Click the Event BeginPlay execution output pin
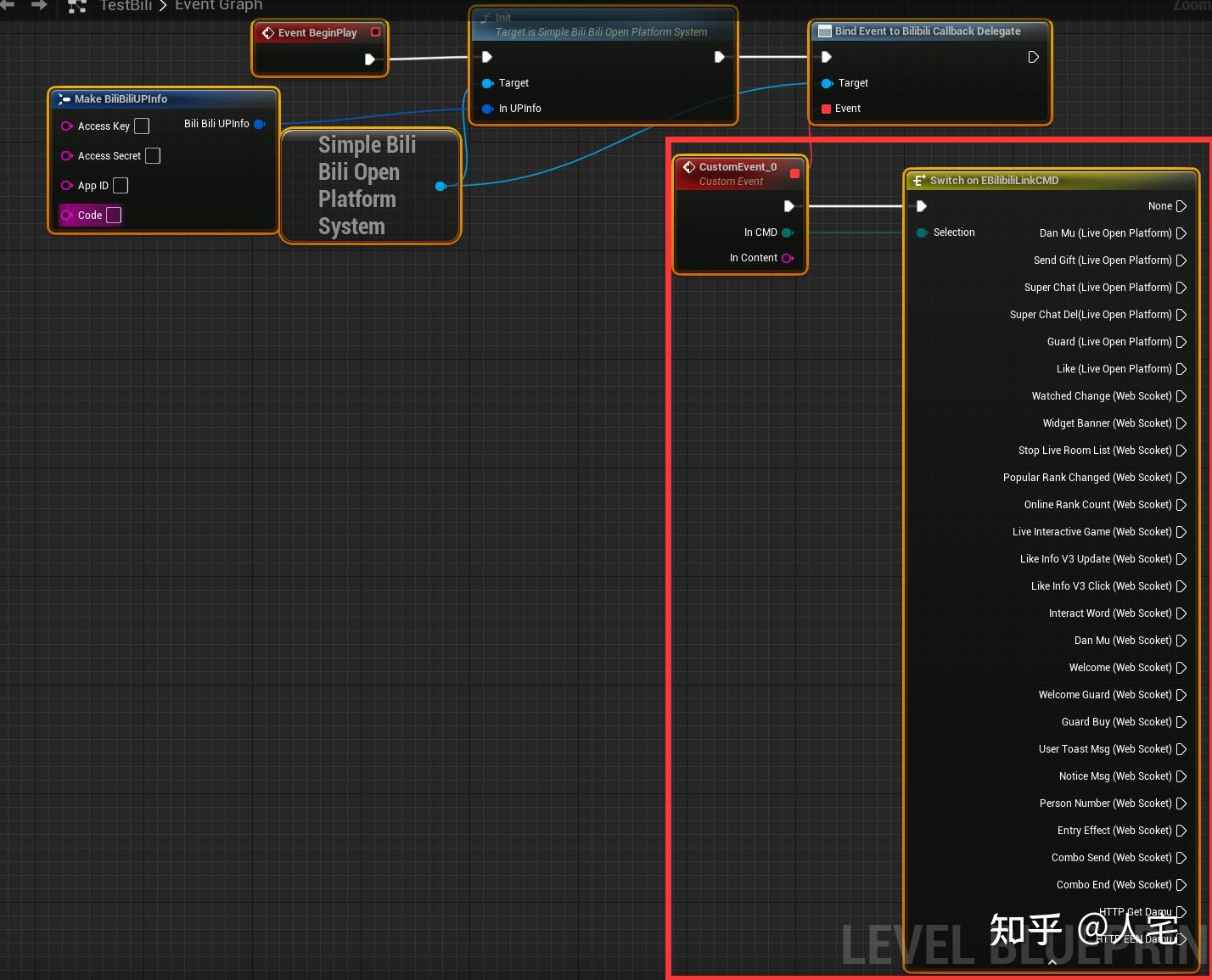Viewport: 1212px width, 980px height. tap(369, 59)
